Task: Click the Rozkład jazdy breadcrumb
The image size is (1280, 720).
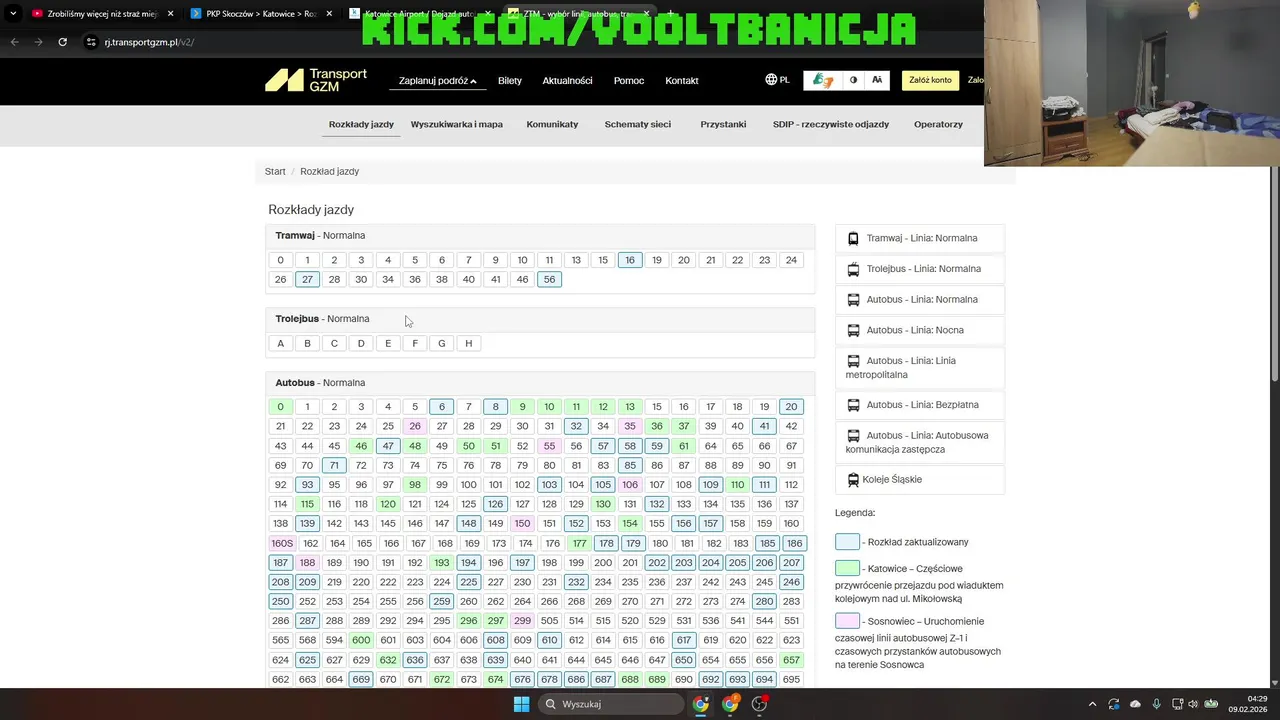Action: pos(329,172)
